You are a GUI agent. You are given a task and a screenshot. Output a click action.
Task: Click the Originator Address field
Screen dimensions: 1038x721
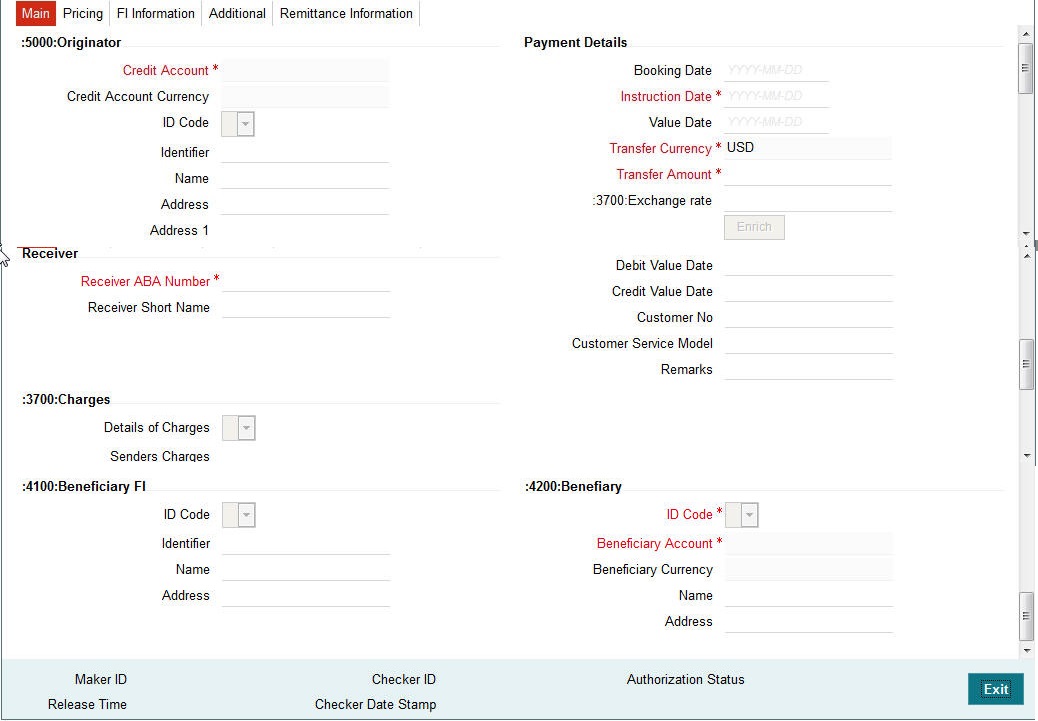(305, 204)
